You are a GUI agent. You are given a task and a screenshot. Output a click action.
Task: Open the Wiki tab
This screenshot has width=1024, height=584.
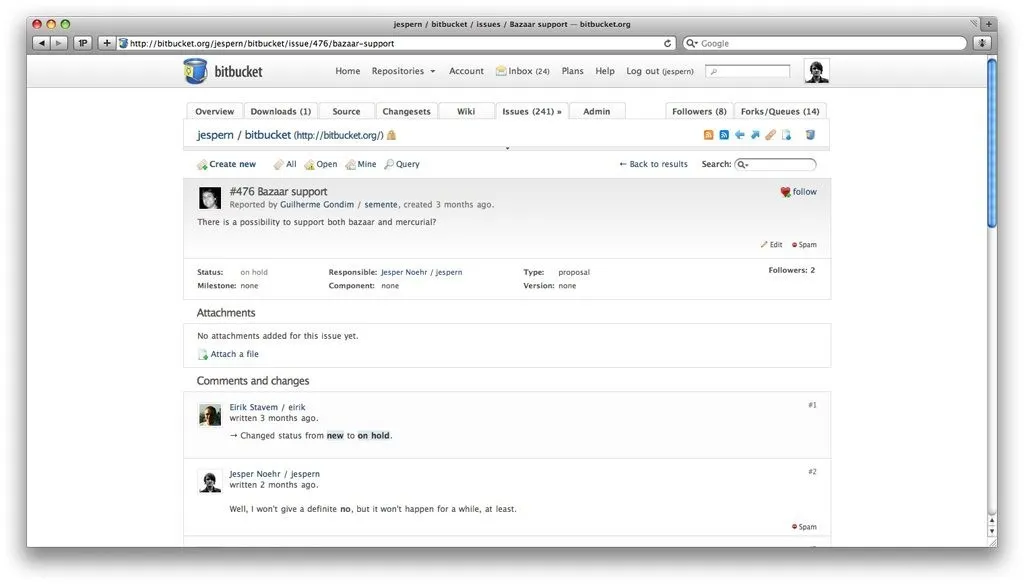click(x=466, y=111)
